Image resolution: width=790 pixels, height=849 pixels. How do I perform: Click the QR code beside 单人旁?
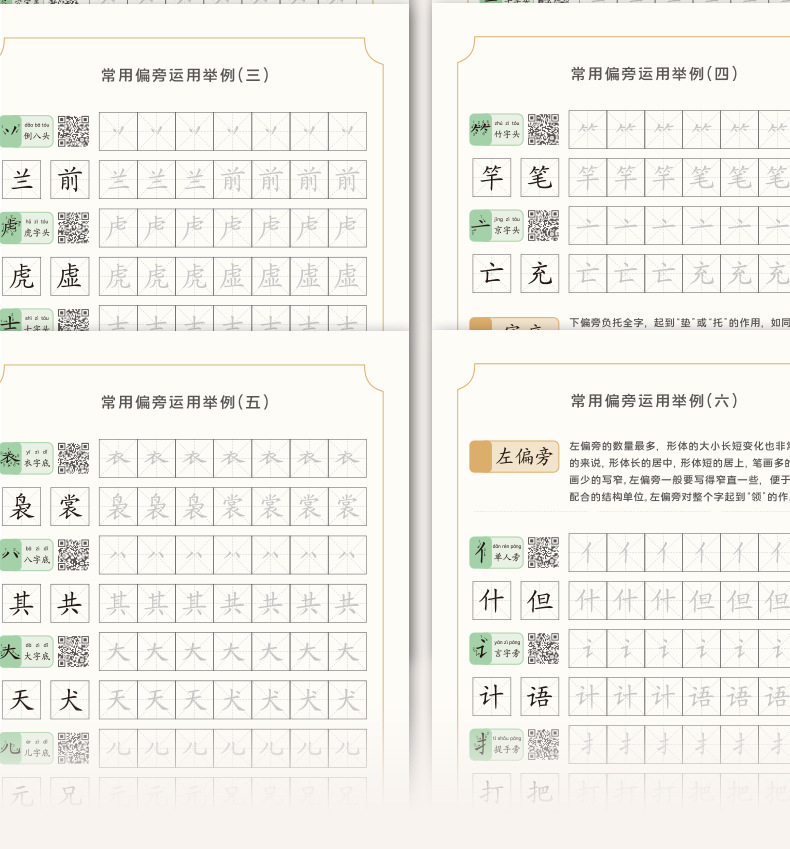click(x=543, y=552)
